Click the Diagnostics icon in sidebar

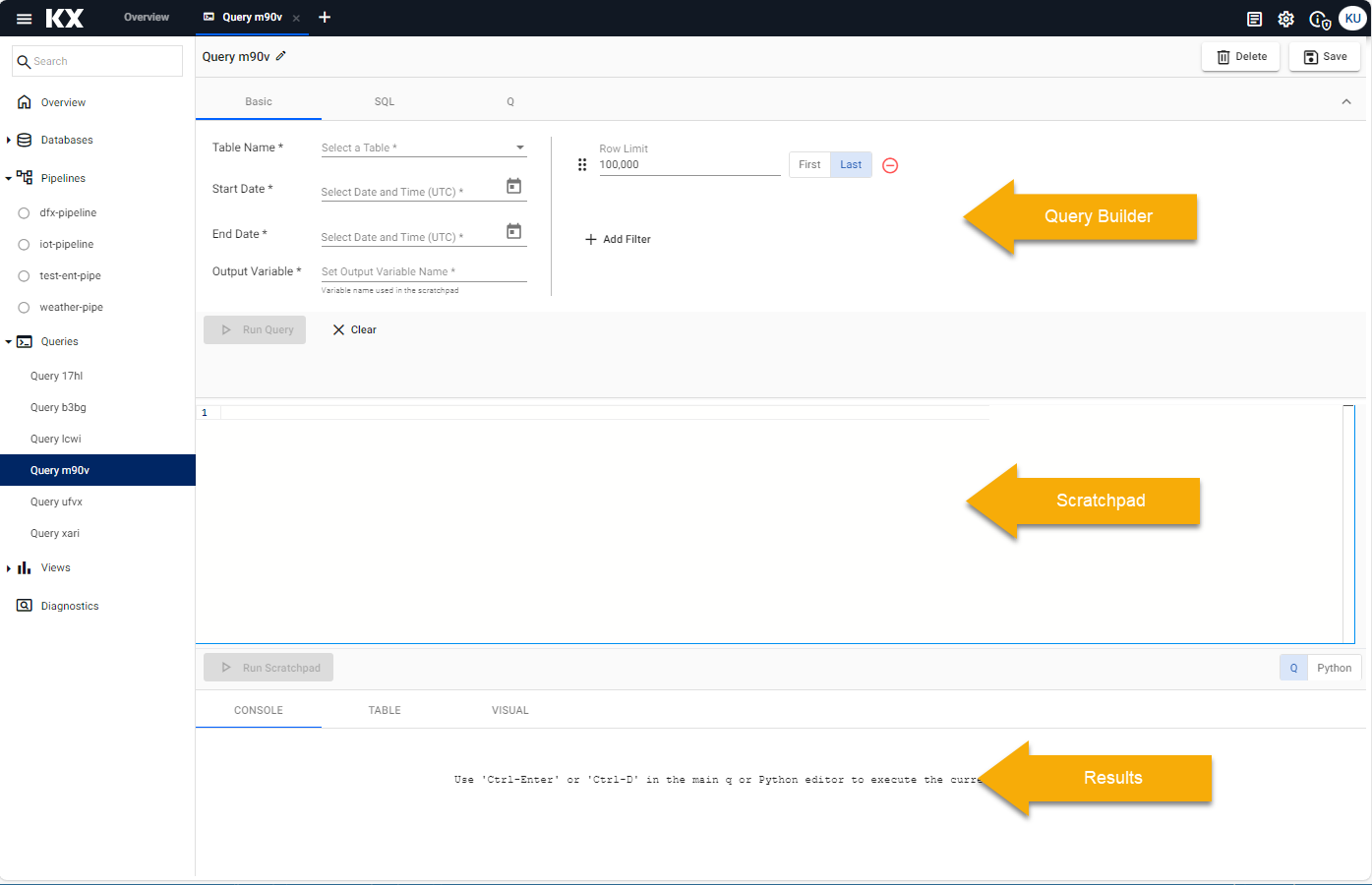click(25, 606)
